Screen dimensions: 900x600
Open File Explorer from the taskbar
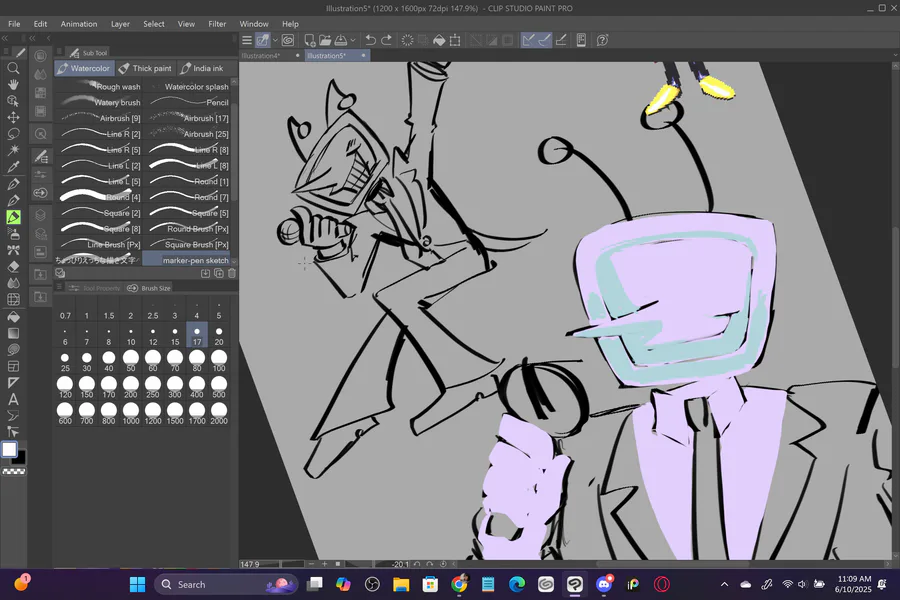(401, 584)
